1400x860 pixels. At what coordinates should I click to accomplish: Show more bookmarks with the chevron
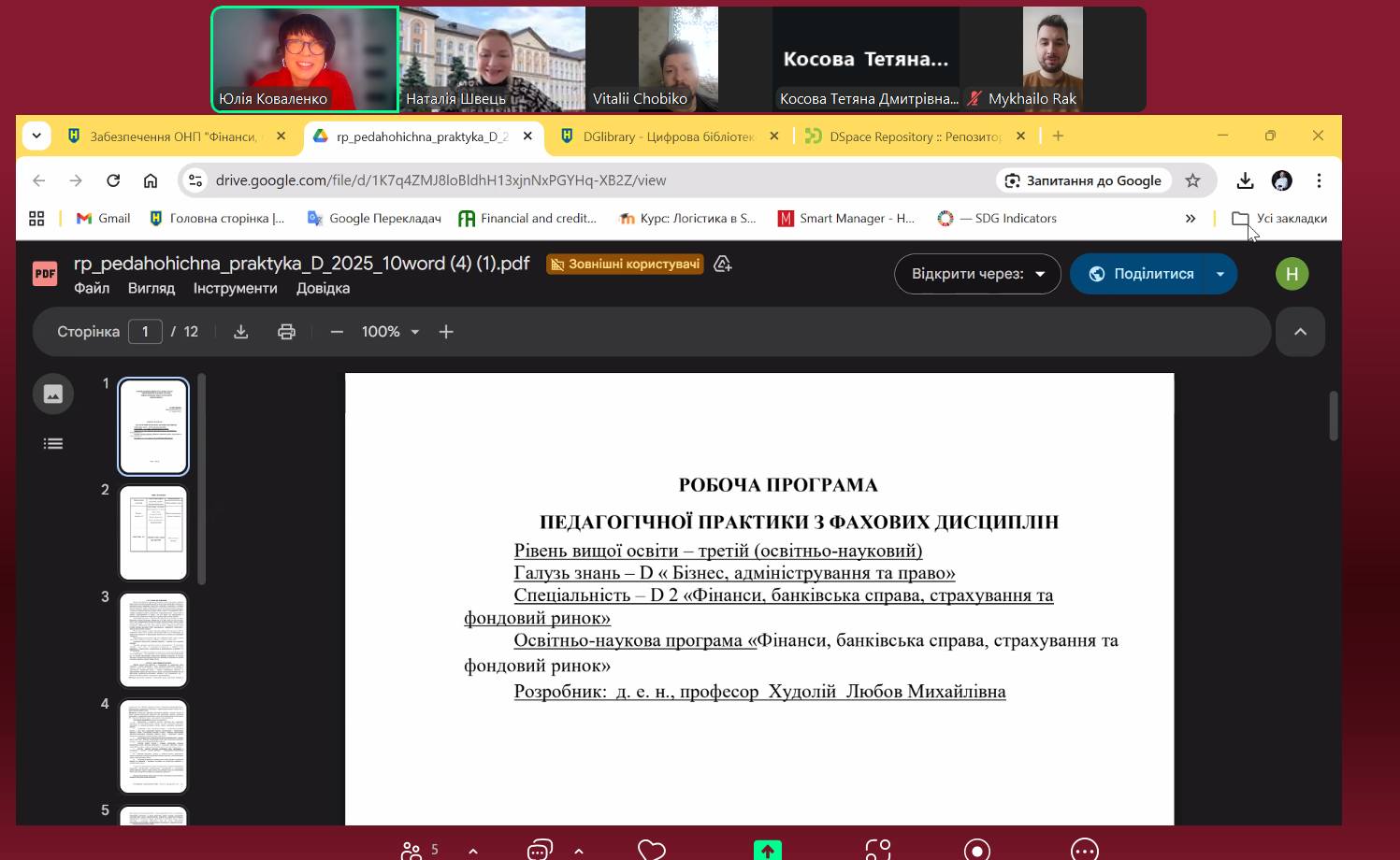1191,218
